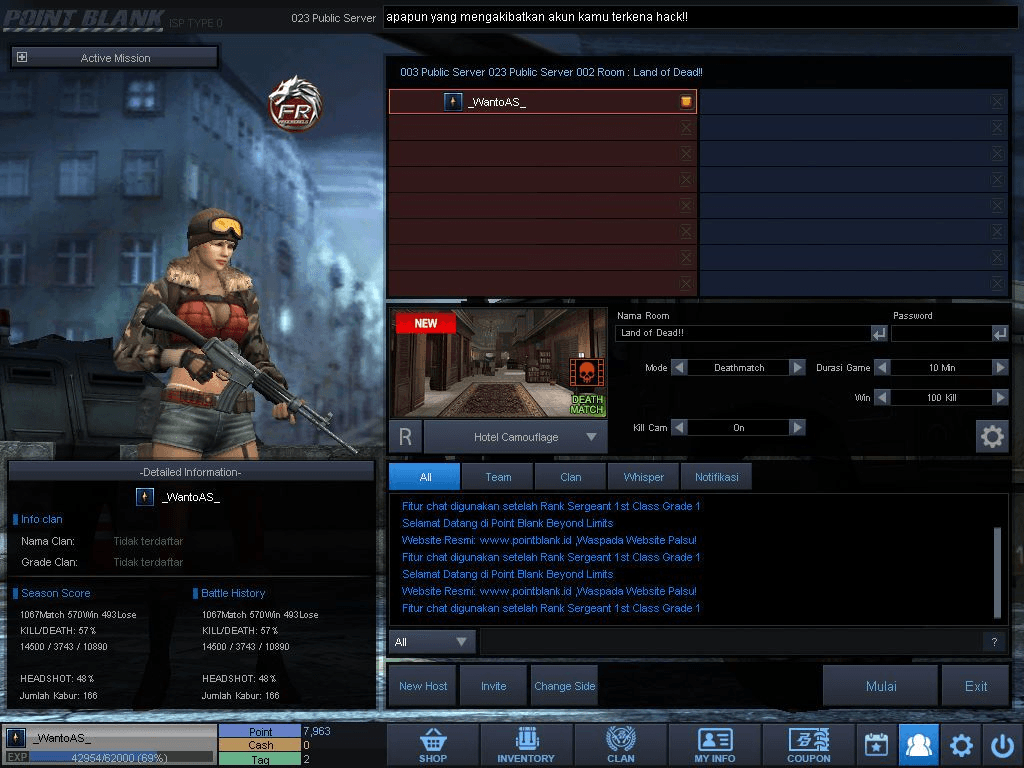Switch Mode to previous option
This screenshot has width=1024, height=768.
coord(679,368)
